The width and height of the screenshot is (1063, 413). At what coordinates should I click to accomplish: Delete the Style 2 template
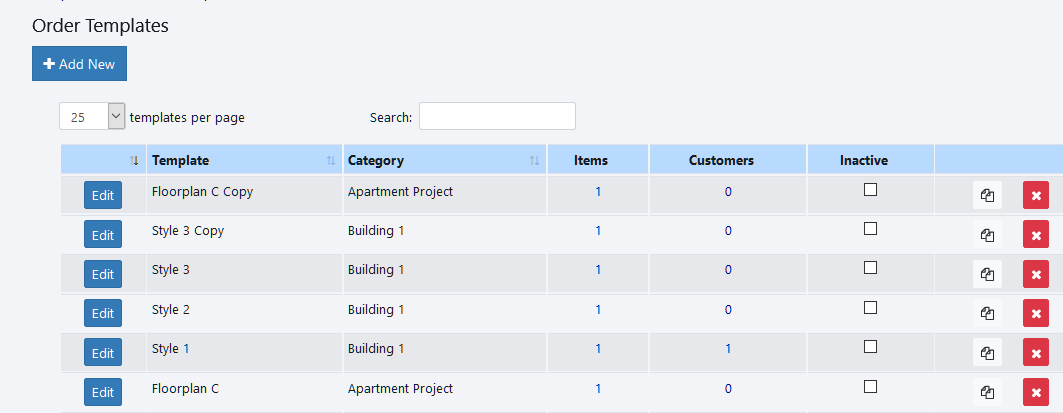tap(1035, 313)
